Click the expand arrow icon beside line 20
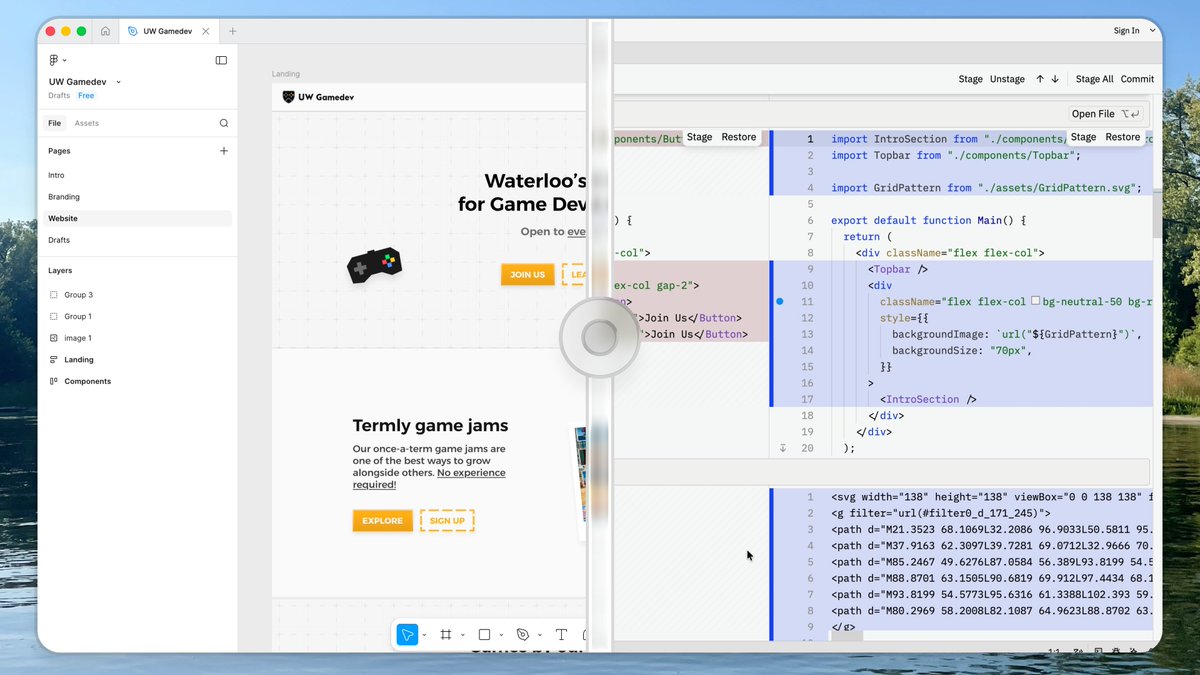 pyautogui.click(x=783, y=448)
